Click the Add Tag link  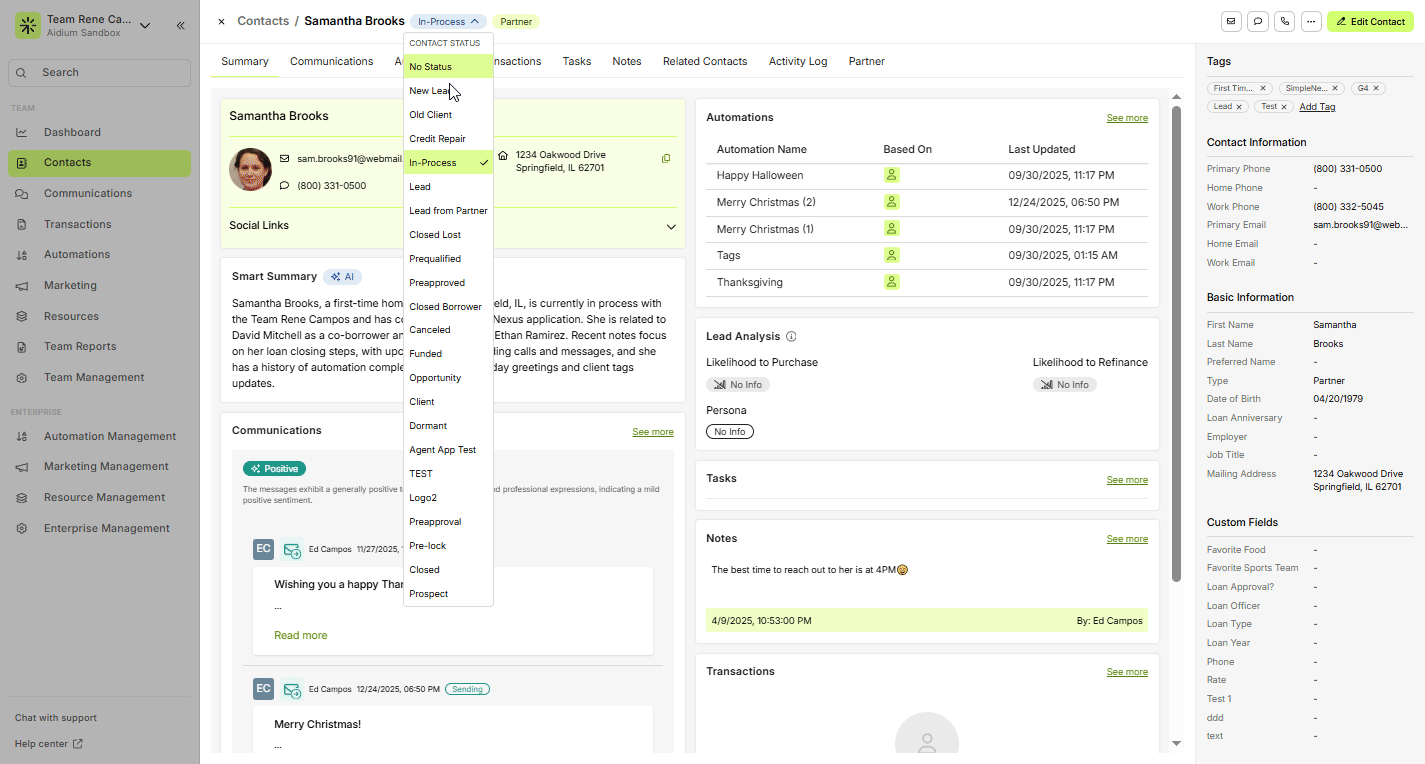(x=1317, y=107)
